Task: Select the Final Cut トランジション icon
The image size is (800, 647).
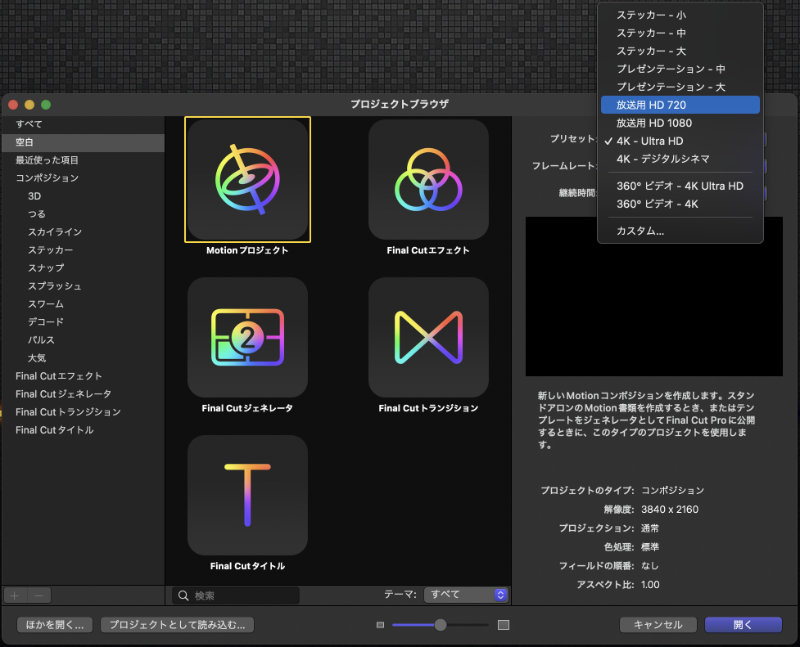Action: pos(428,338)
